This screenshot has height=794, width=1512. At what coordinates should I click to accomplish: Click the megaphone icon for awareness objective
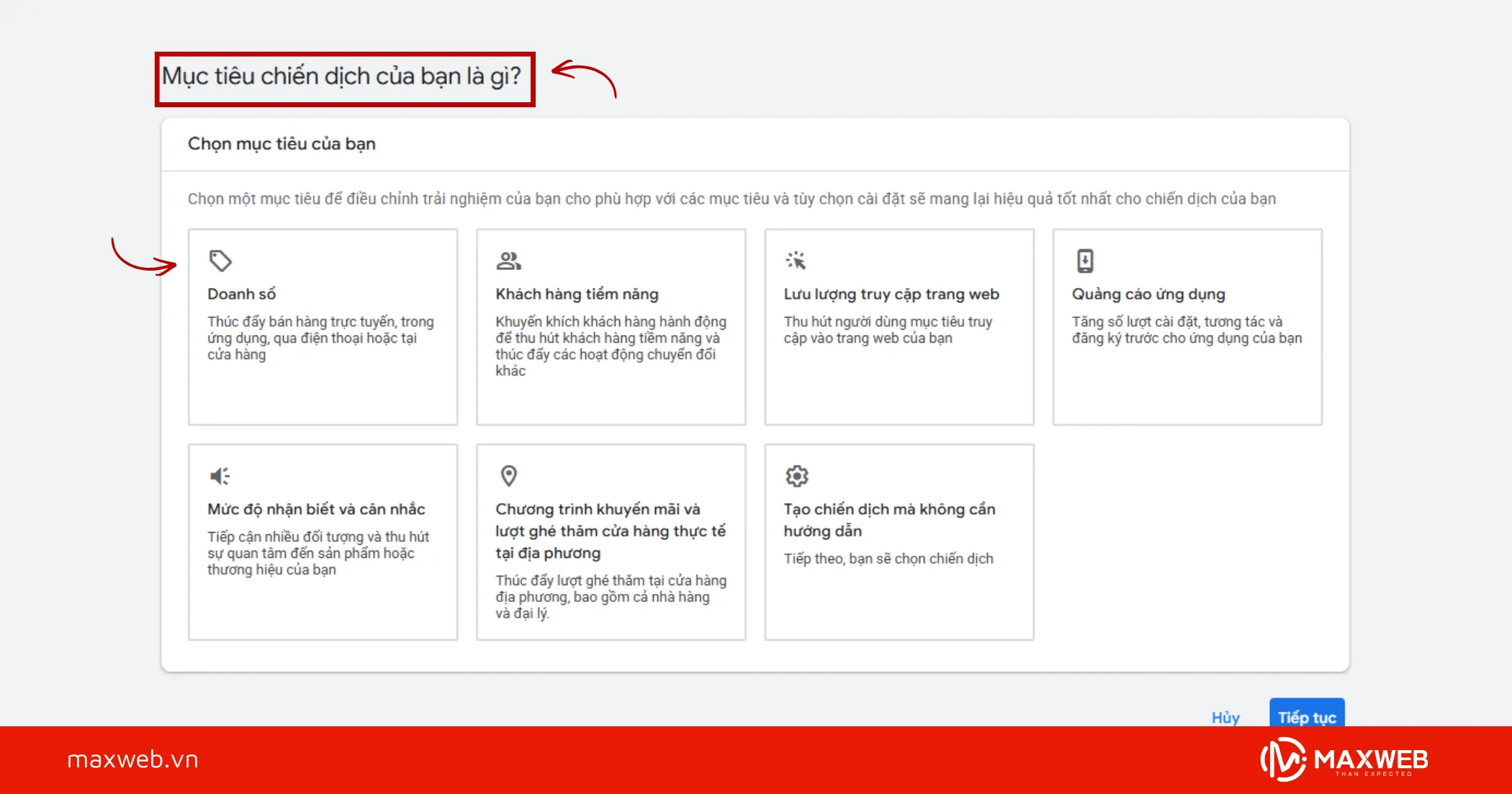click(x=220, y=475)
